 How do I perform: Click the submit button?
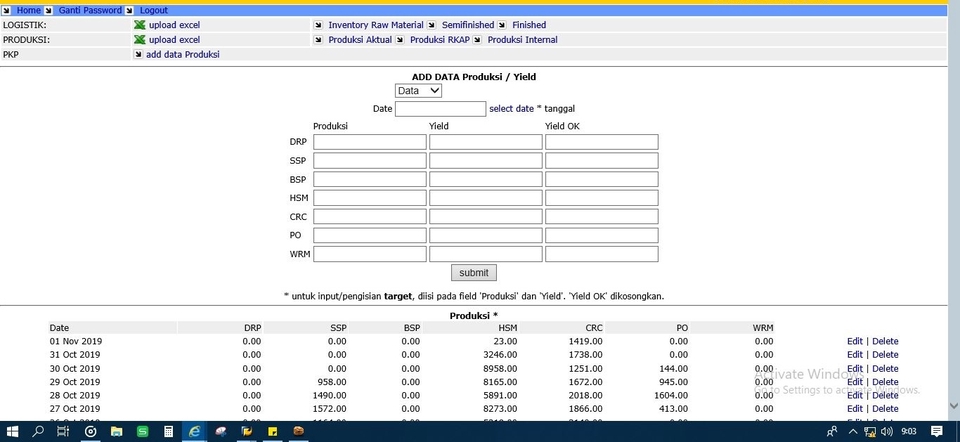click(474, 272)
